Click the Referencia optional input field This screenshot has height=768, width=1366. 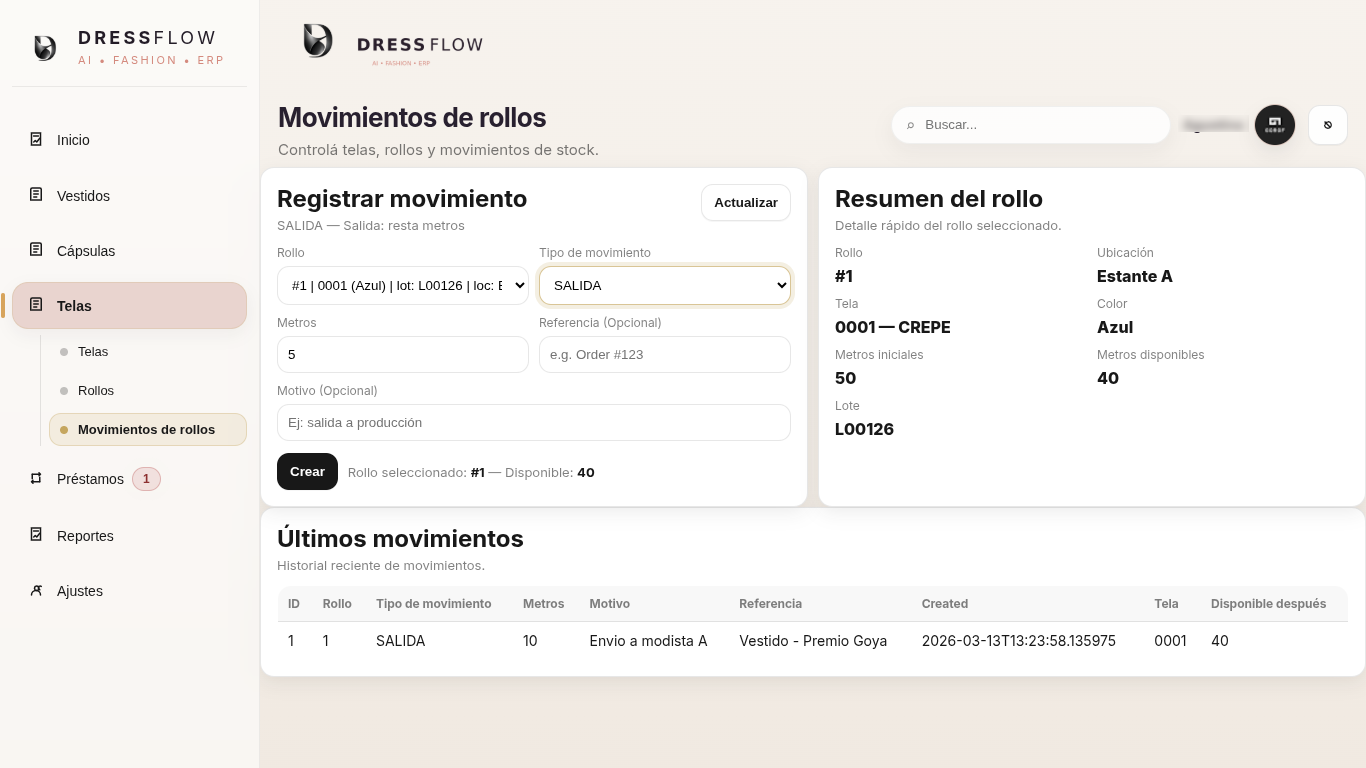pos(664,354)
